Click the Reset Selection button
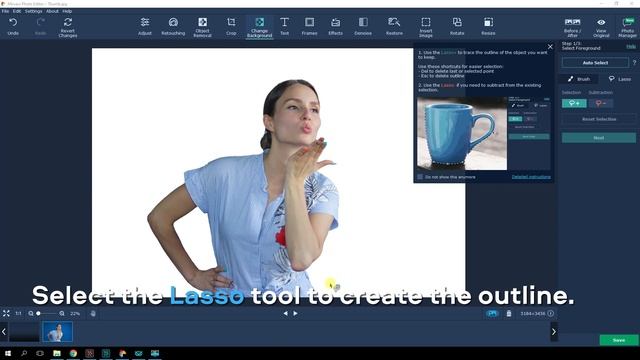Image resolution: width=640 pixels, height=360 pixels. point(599,119)
